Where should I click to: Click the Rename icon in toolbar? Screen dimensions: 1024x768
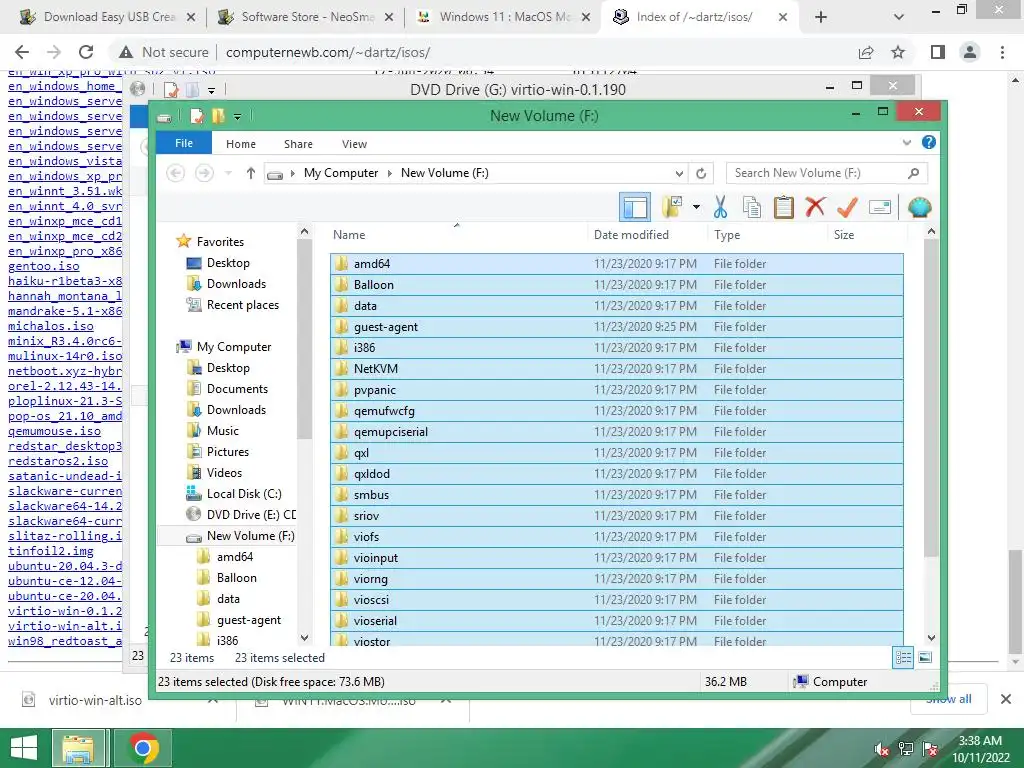pos(880,208)
